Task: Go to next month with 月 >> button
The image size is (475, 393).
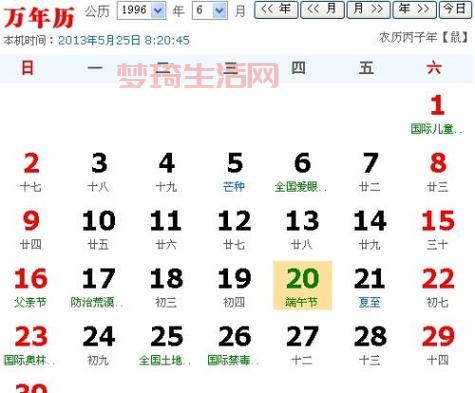Action: pyautogui.click(x=368, y=10)
